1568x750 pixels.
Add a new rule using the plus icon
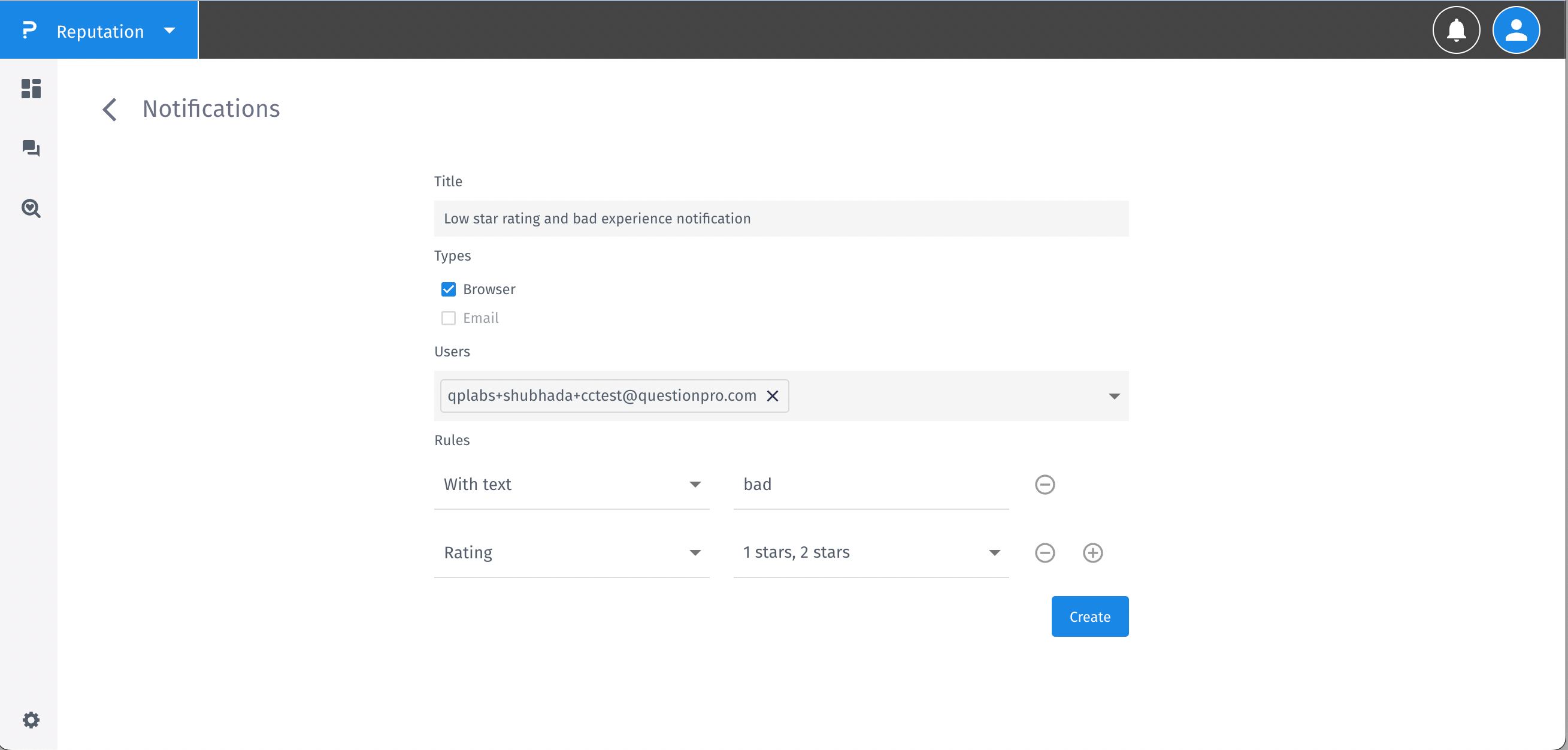point(1092,552)
